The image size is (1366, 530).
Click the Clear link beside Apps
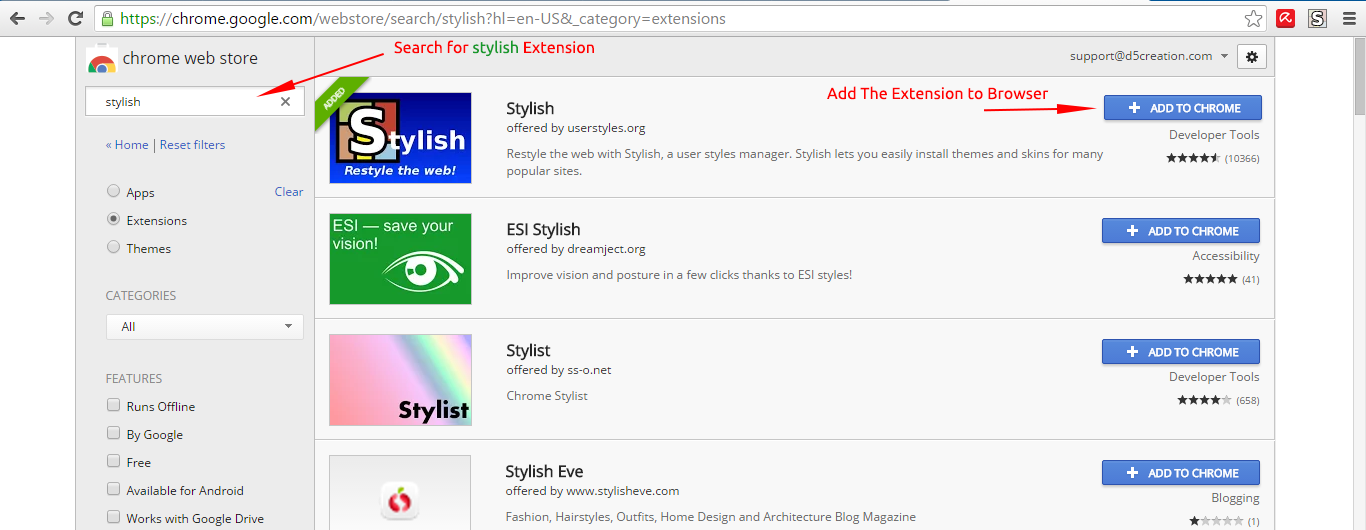pos(289,192)
